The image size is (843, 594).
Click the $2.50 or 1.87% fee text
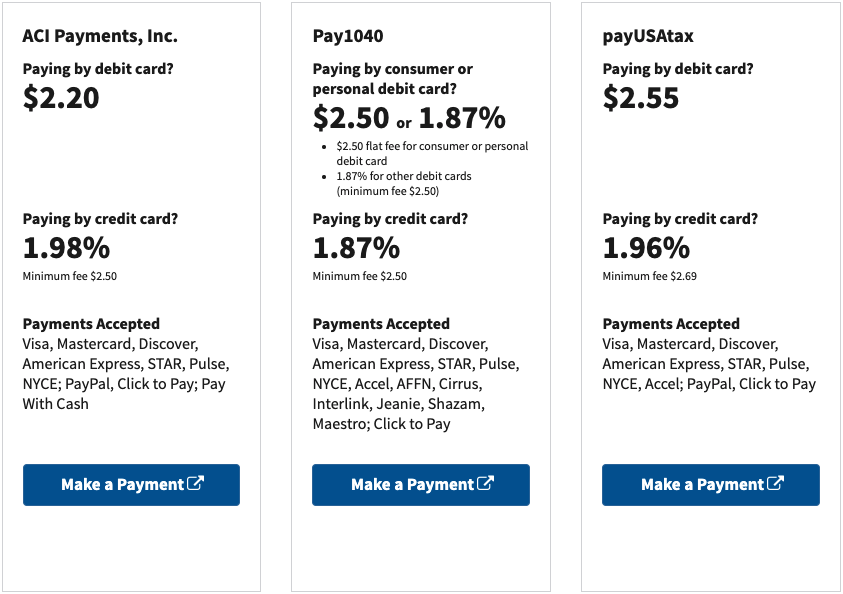[x=397, y=118]
